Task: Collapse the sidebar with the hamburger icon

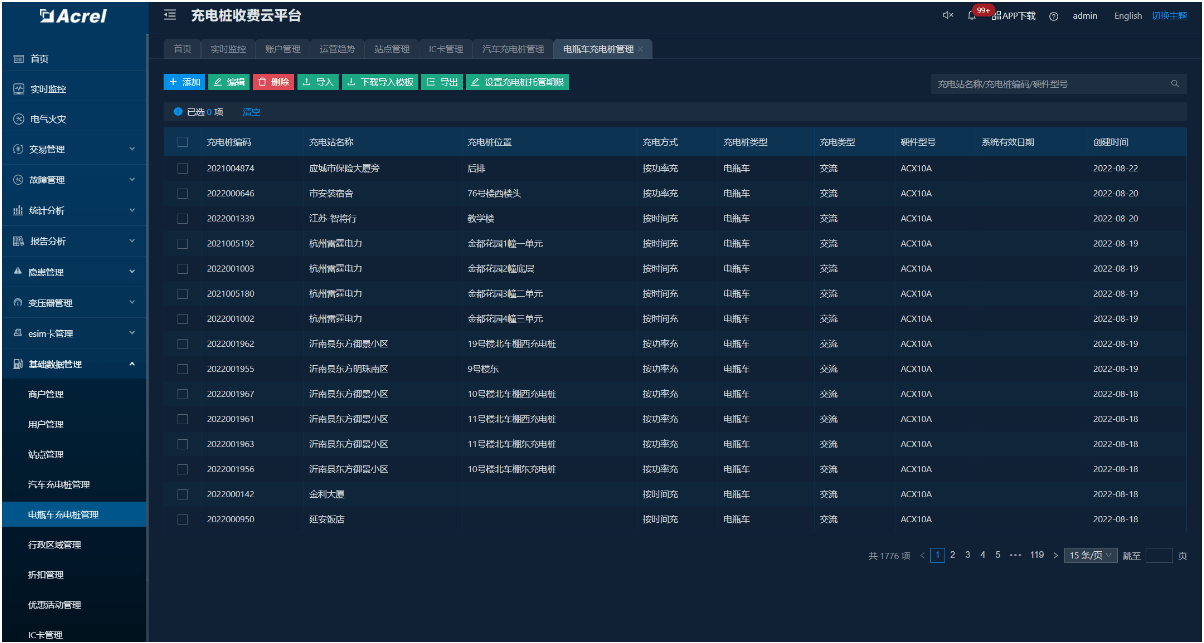Action: pos(170,15)
